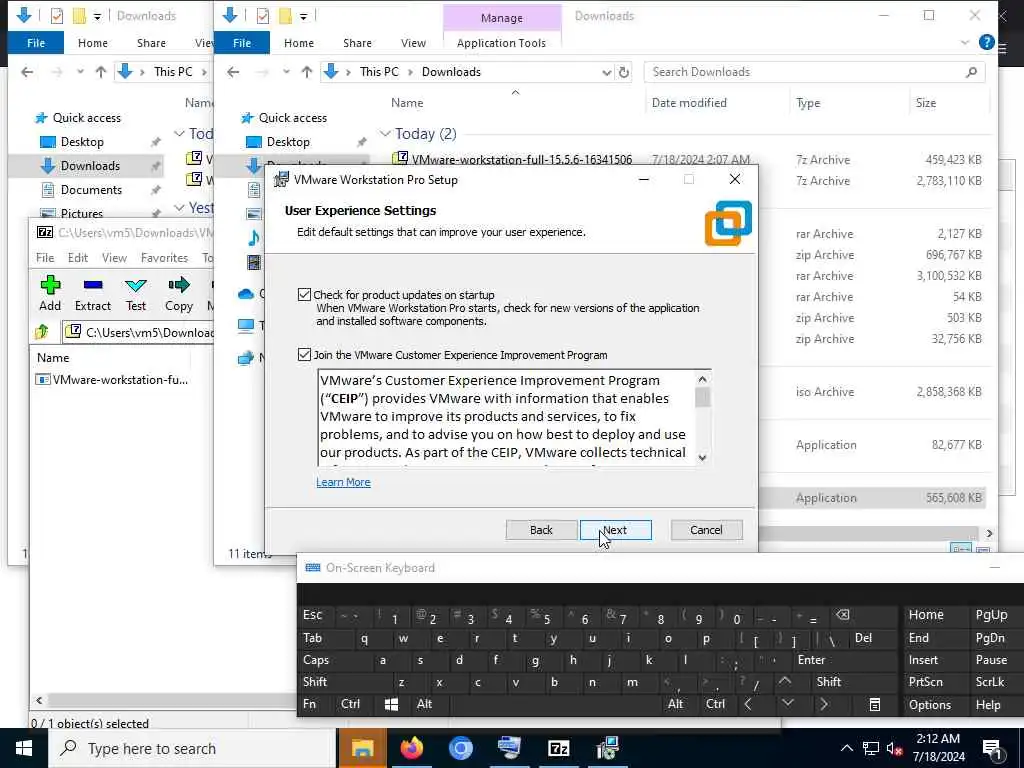The width and height of the screenshot is (1024, 768).
Task: Cancel the VMware Workstation Pro setup
Action: coord(706,530)
